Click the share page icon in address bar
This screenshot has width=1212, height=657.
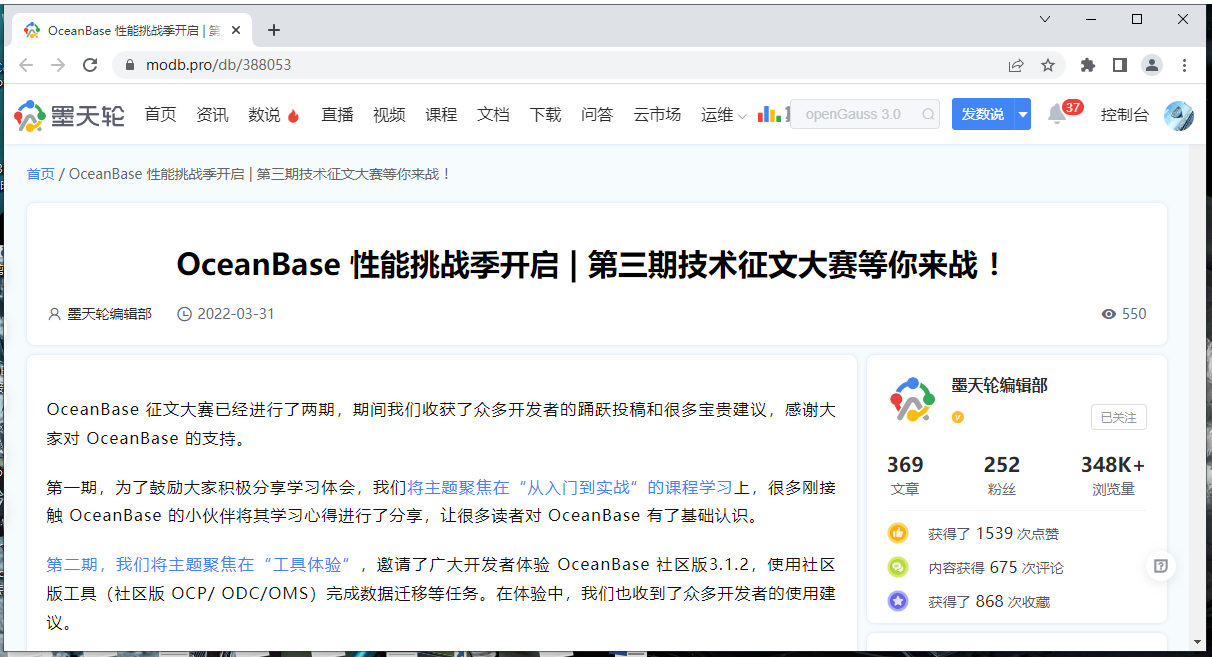tap(1016, 65)
